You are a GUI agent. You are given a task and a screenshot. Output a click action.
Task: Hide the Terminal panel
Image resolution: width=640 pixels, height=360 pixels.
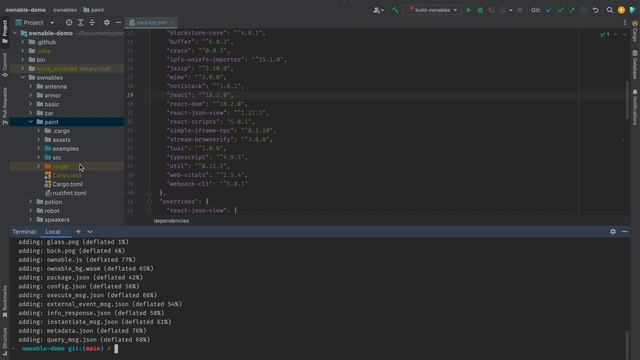coord(624,232)
